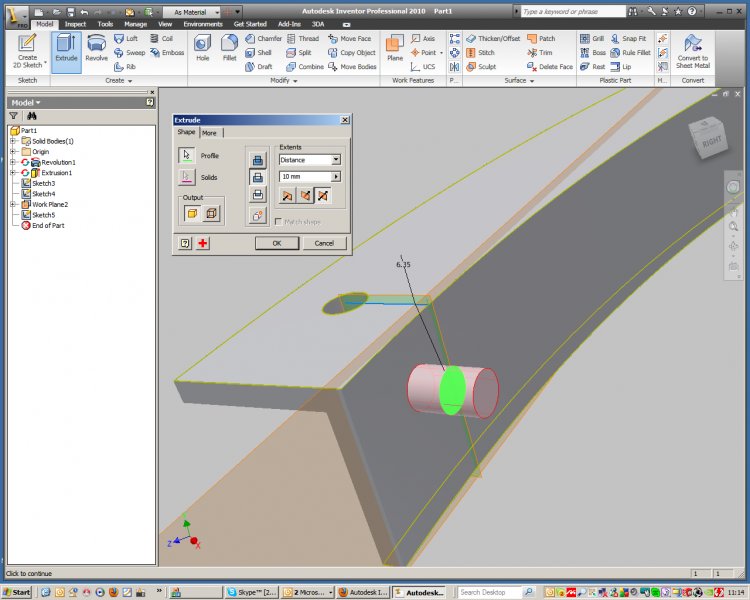Open the Tools ribbon tab
The height and width of the screenshot is (600, 750).
[105, 24]
